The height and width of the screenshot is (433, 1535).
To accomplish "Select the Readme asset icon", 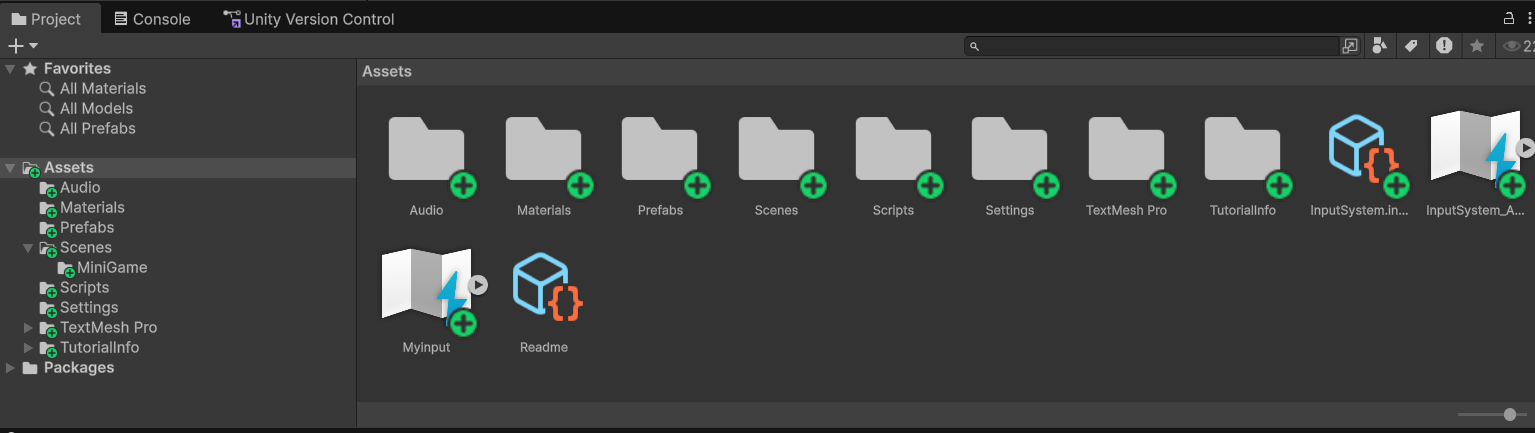I will (x=544, y=290).
